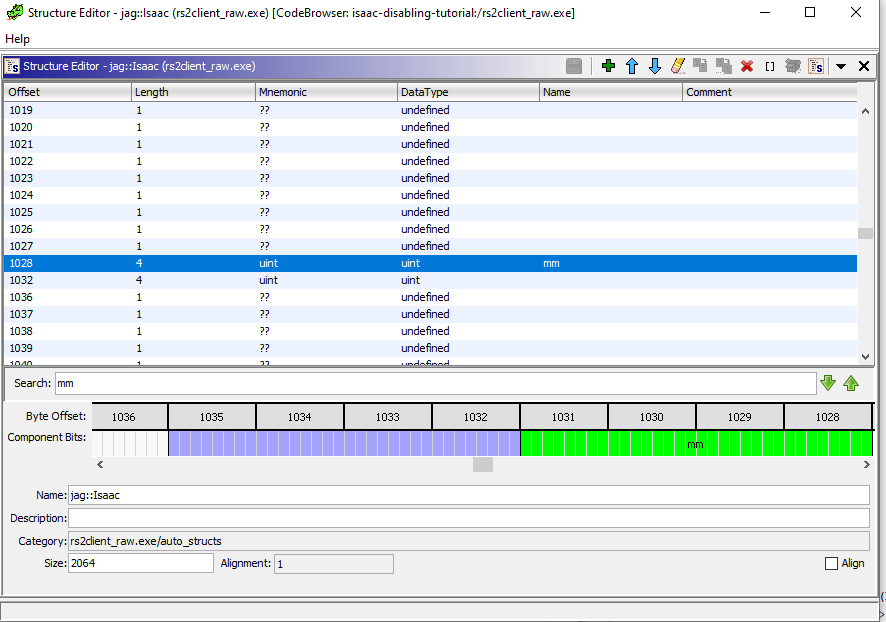
Task: Click the vertical scrollbar thumb in table
Action: point(865,233)
